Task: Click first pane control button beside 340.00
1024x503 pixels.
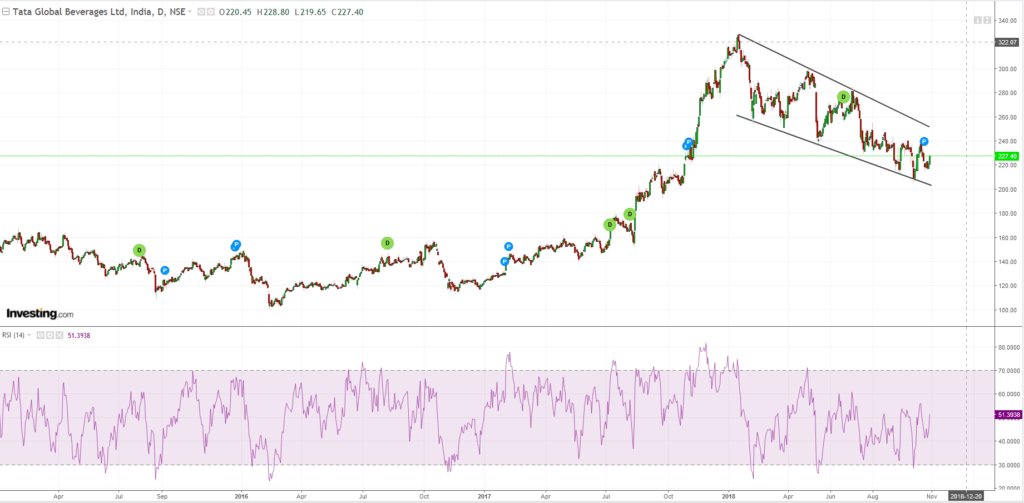Action: click(x=977, y=20)
